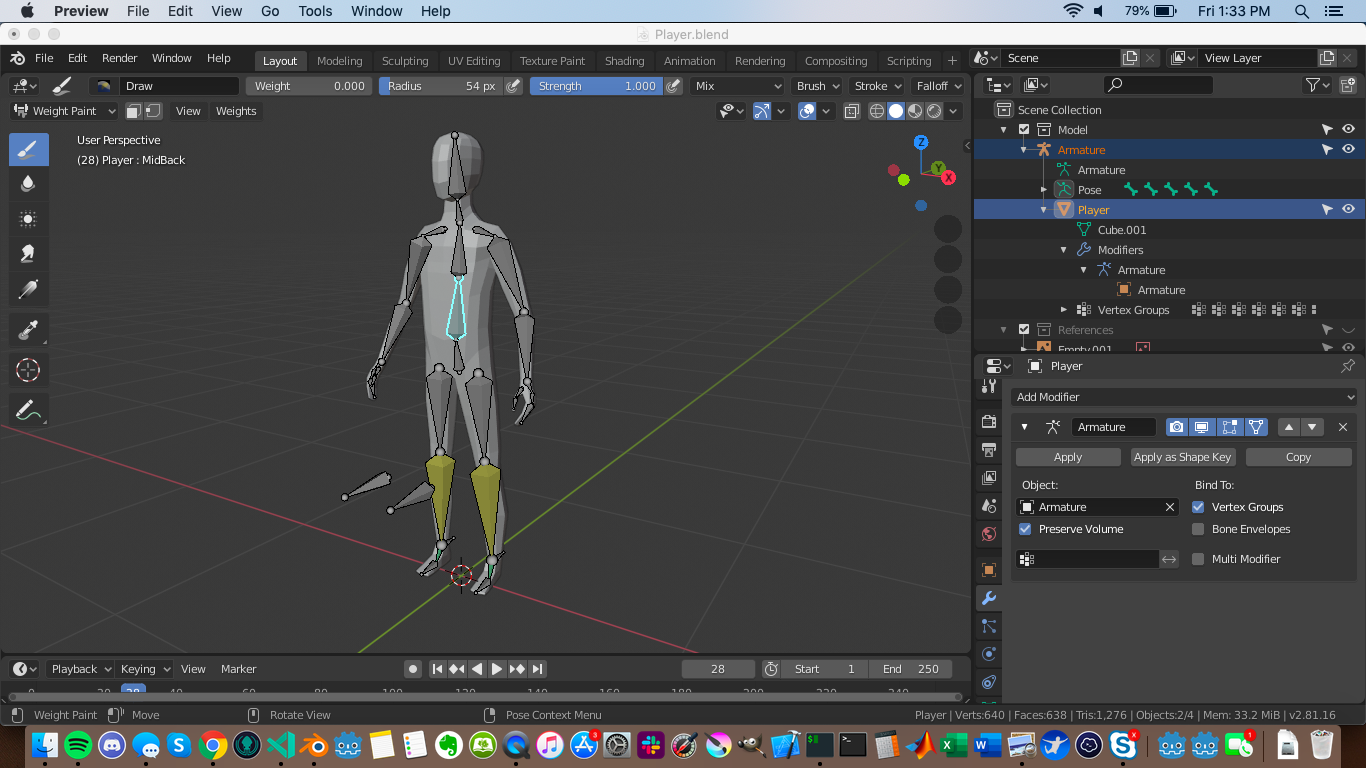The height and width of the screenshot is (768, 1366).
Task: Open the macOS Preview Tools menu
Action: pyautogui.click(x=315, y=11)
